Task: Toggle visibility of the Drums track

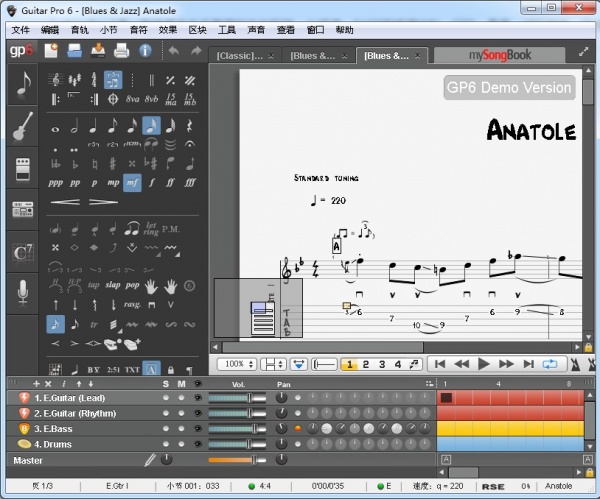Action: click(198, 444)
